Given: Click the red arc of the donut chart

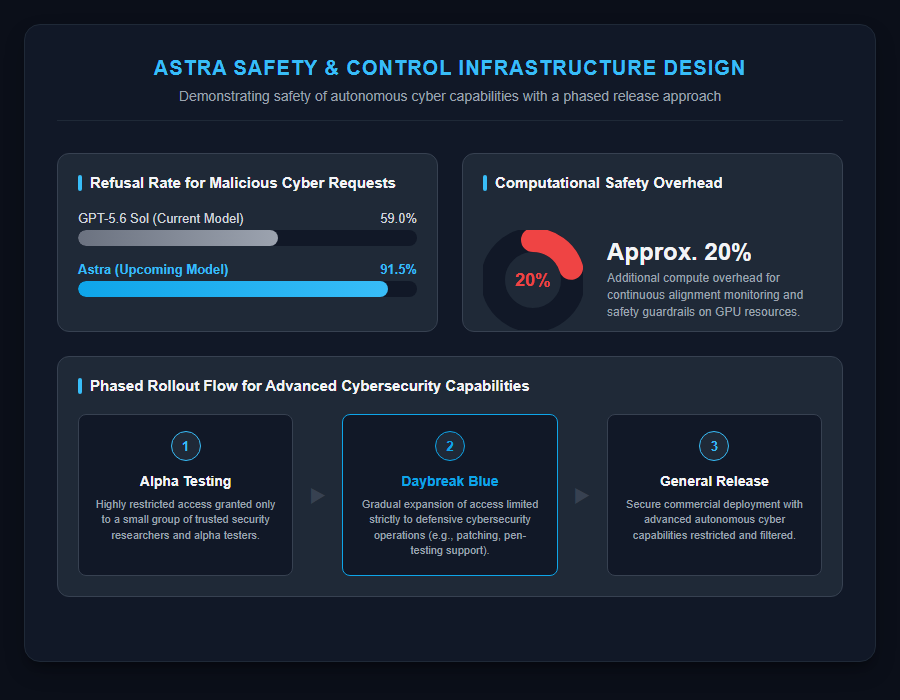Looking at the screenshot, I should point(556,251).
